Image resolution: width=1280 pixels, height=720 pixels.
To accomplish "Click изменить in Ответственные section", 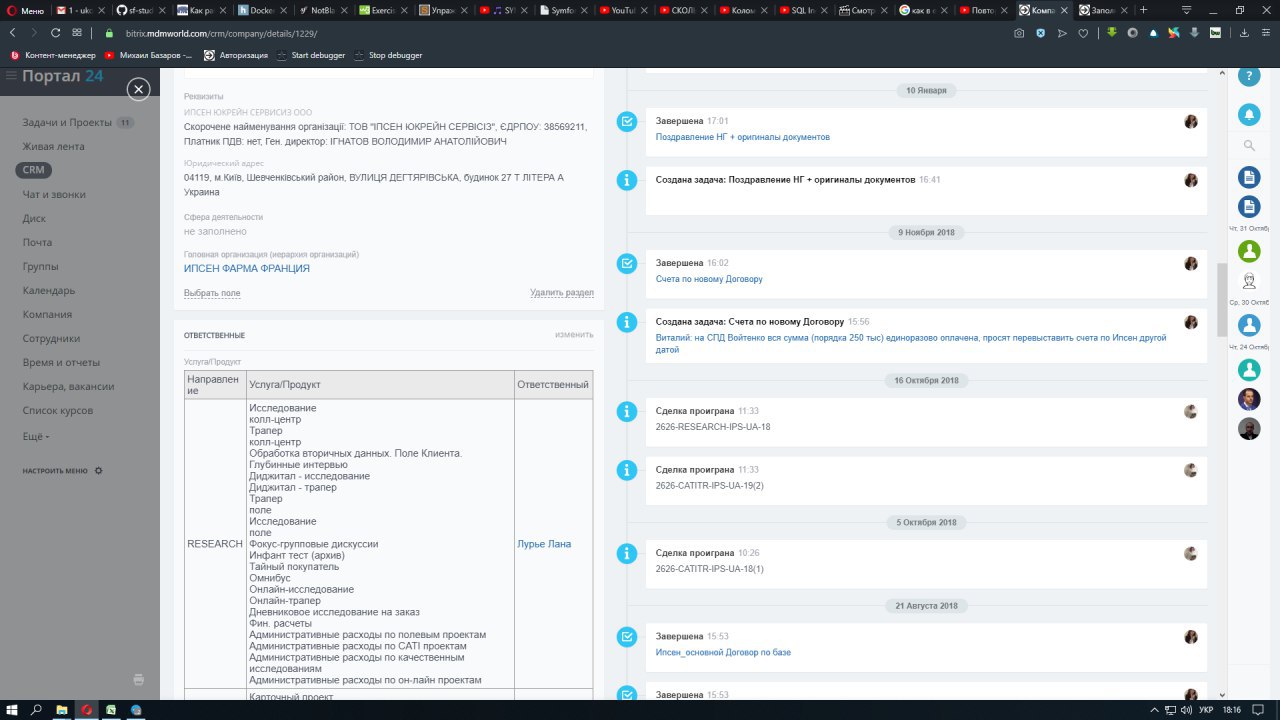I will coord(575,334).
